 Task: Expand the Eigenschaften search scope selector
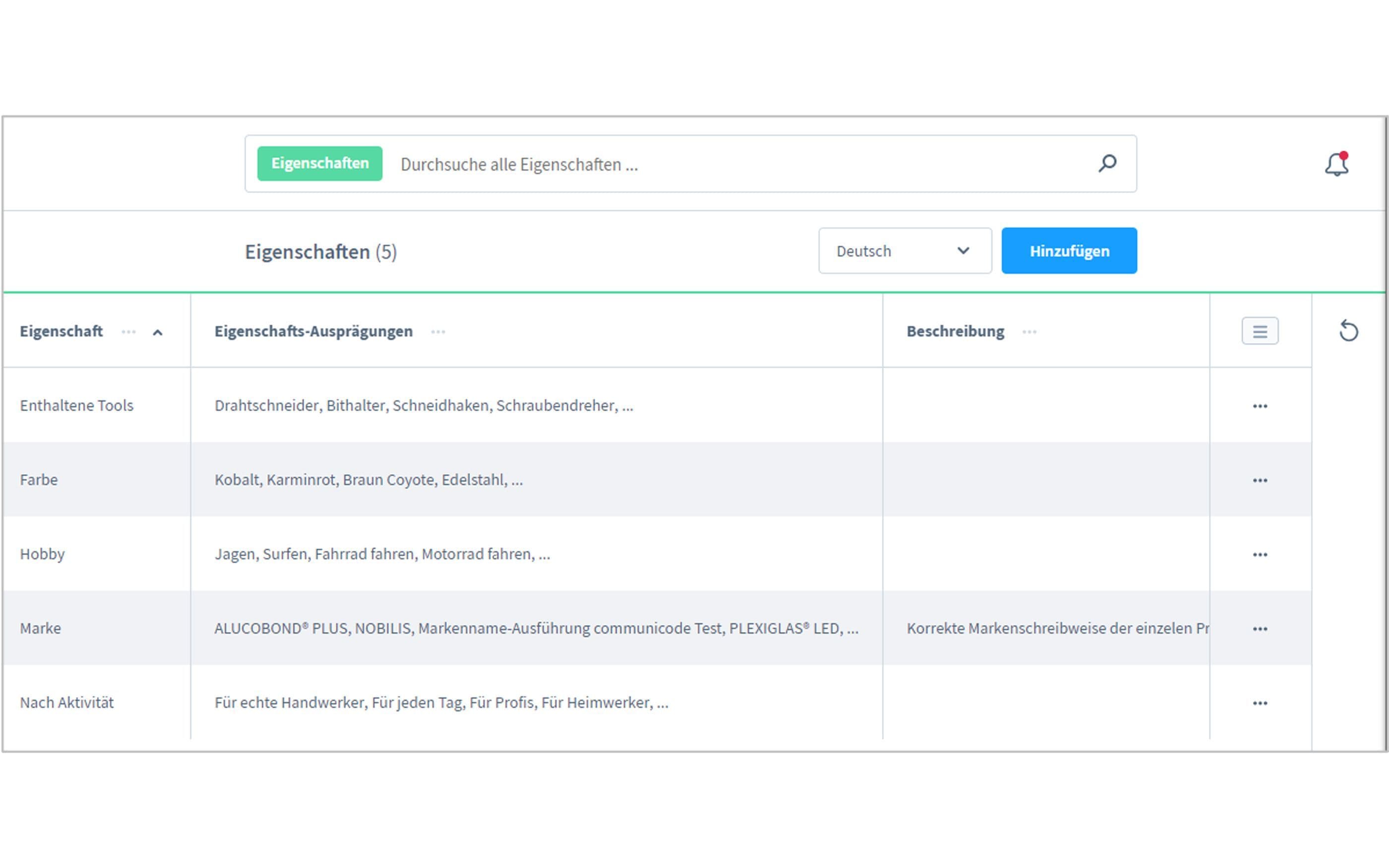319,164
